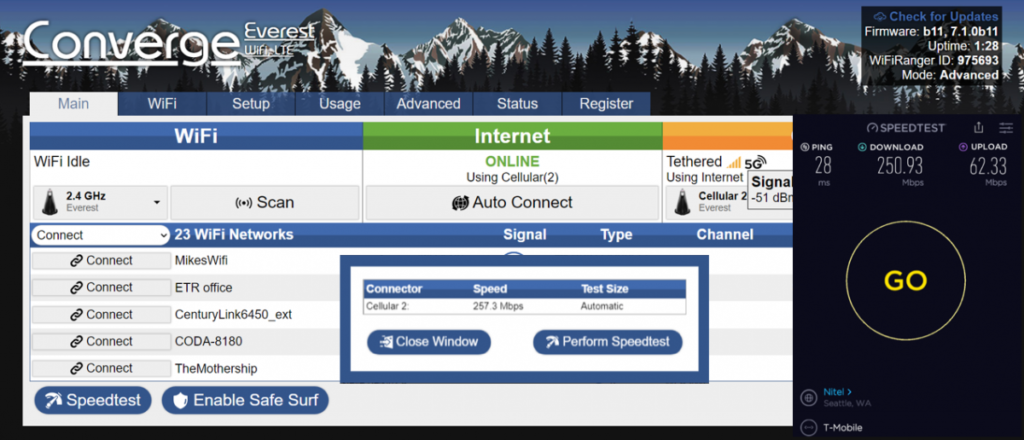Click the CODA-8180 network name

206,341
